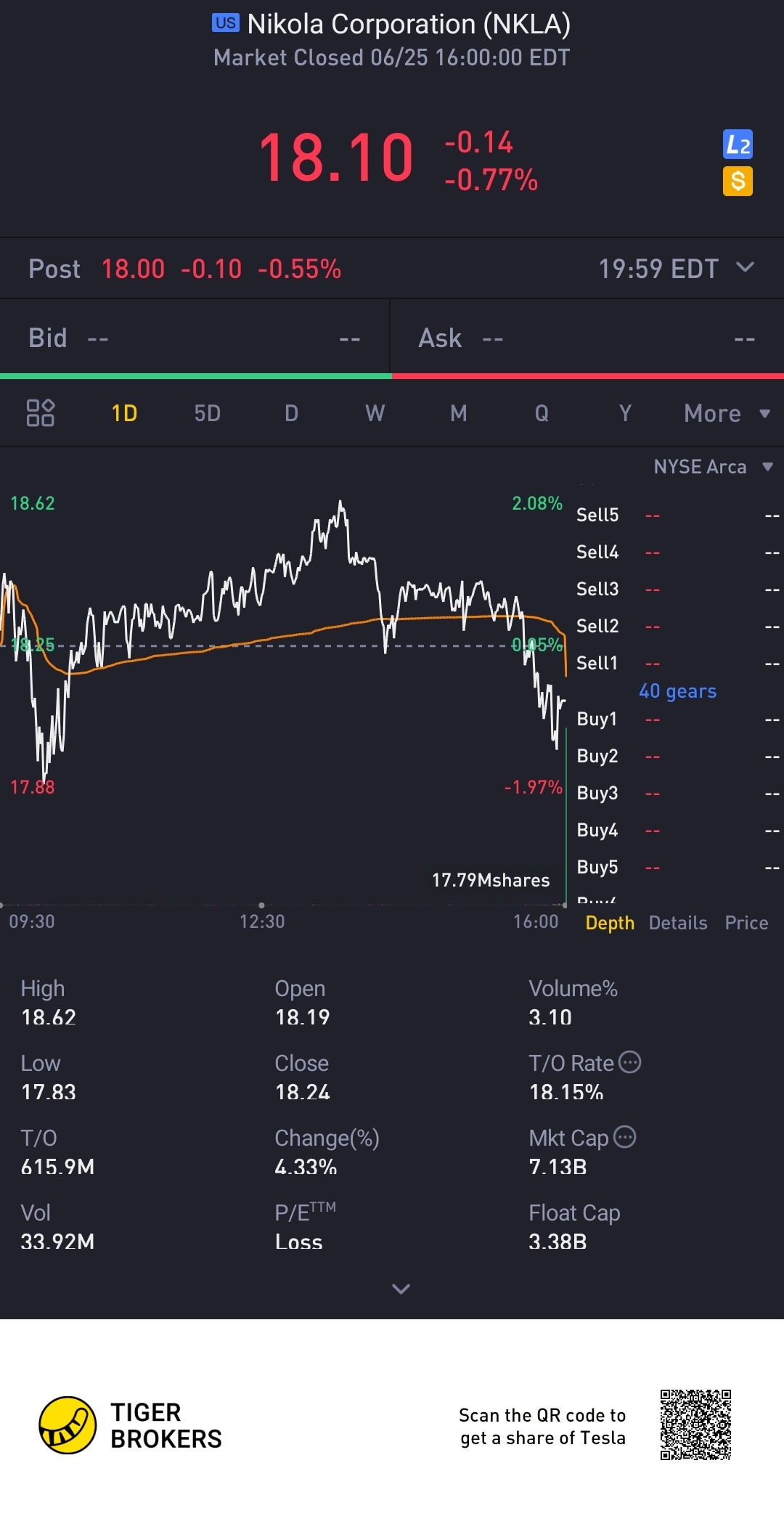The height and width of the screenshot is (1532, 784).
Task: Open Mkt Cap info bubble icon
Action: (x=624, y=1136)
